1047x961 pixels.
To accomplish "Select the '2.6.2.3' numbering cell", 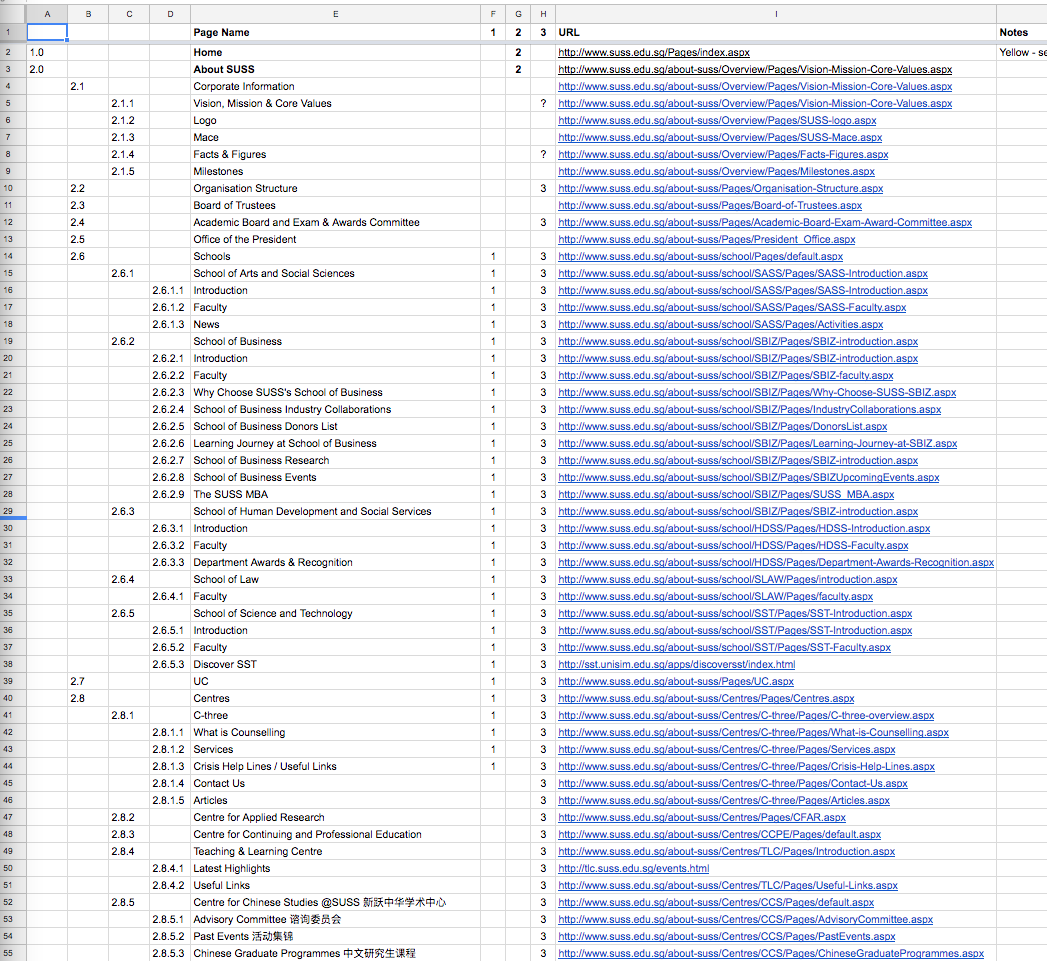I will pyautogui.click(x=170, y=392).
